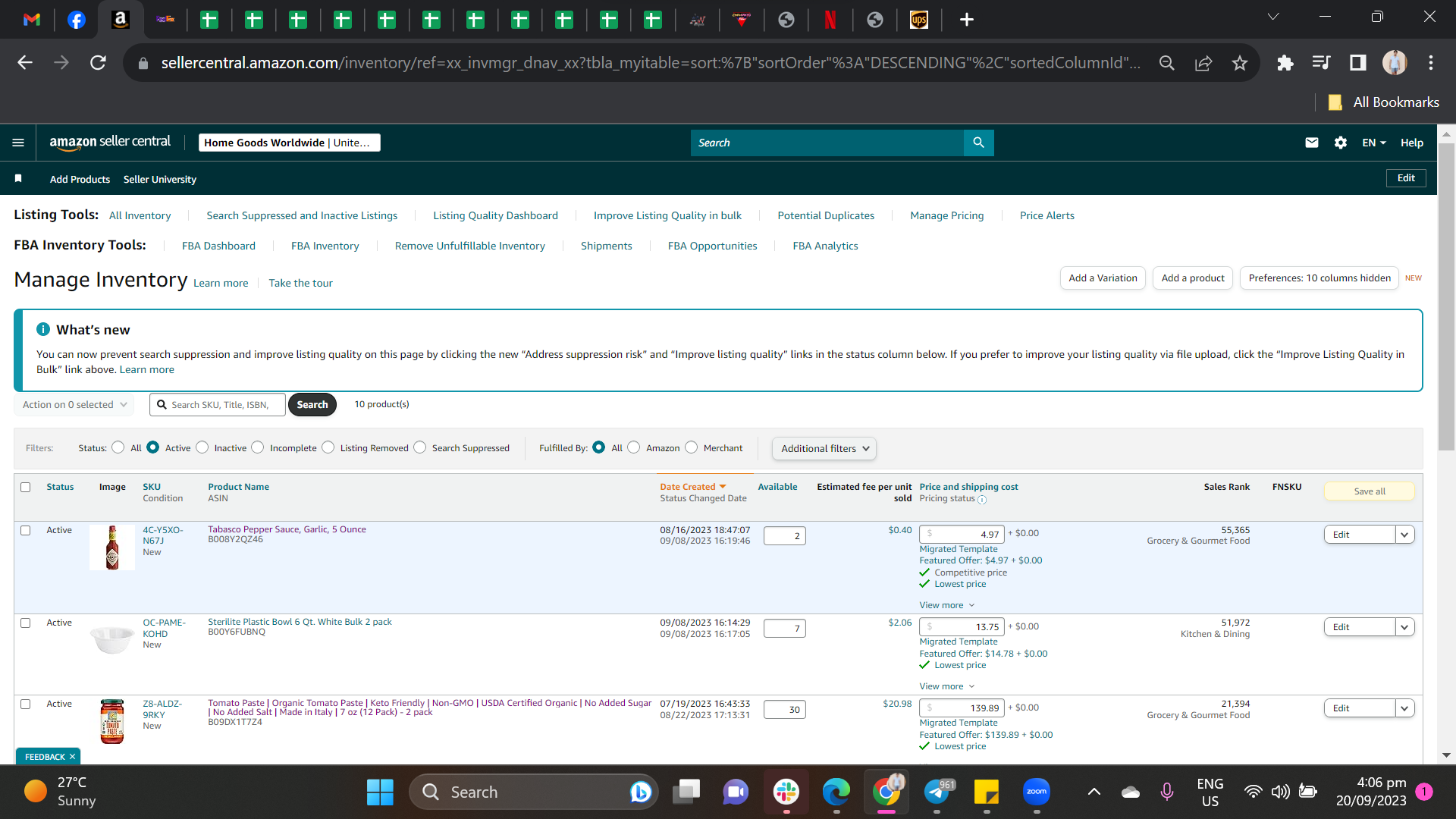
Task: Set Status filter to Inactive
Action: pos(202,447)
